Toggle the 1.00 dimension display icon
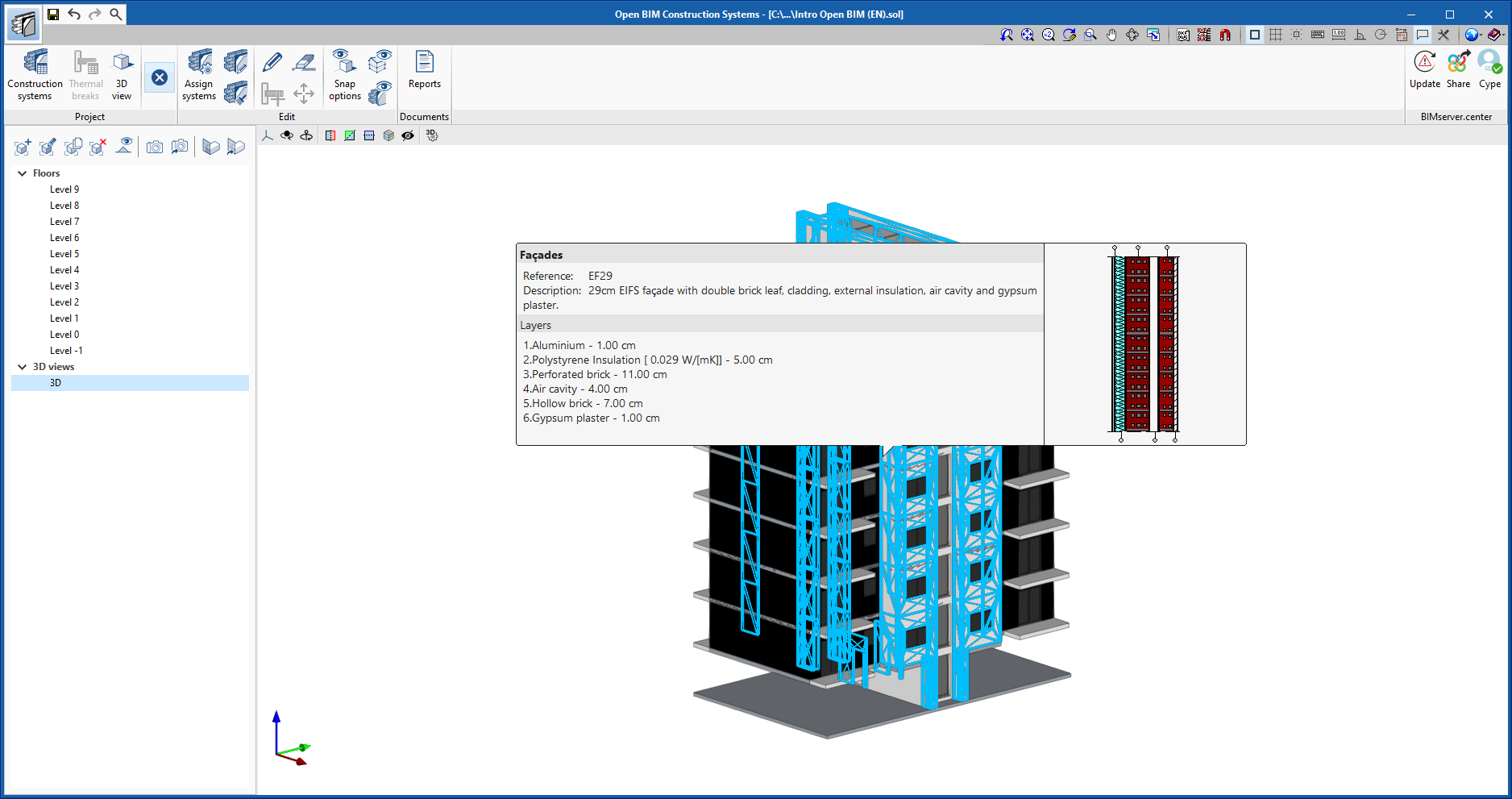The height and width of the screenshot is (799, 1512). point(1339,35)
